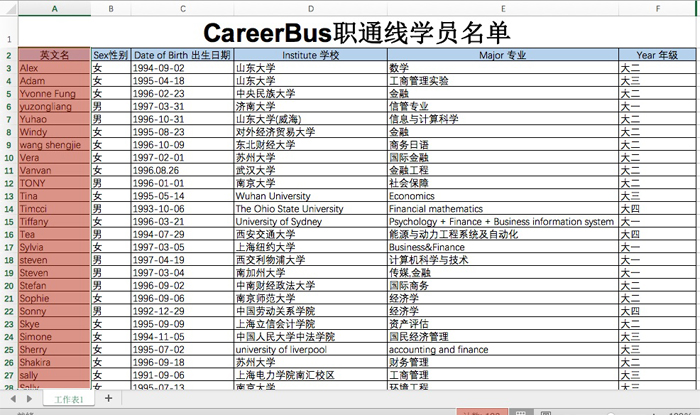Click the name cell wang shengjie

coord(54,145)
